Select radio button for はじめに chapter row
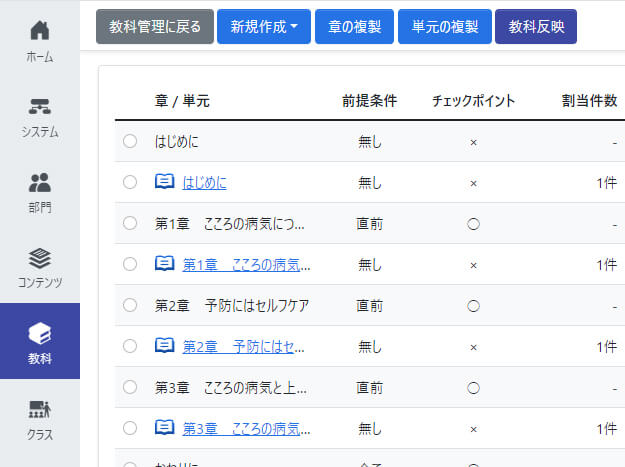The width and height of the screenshot is (625, 467). 130,141
